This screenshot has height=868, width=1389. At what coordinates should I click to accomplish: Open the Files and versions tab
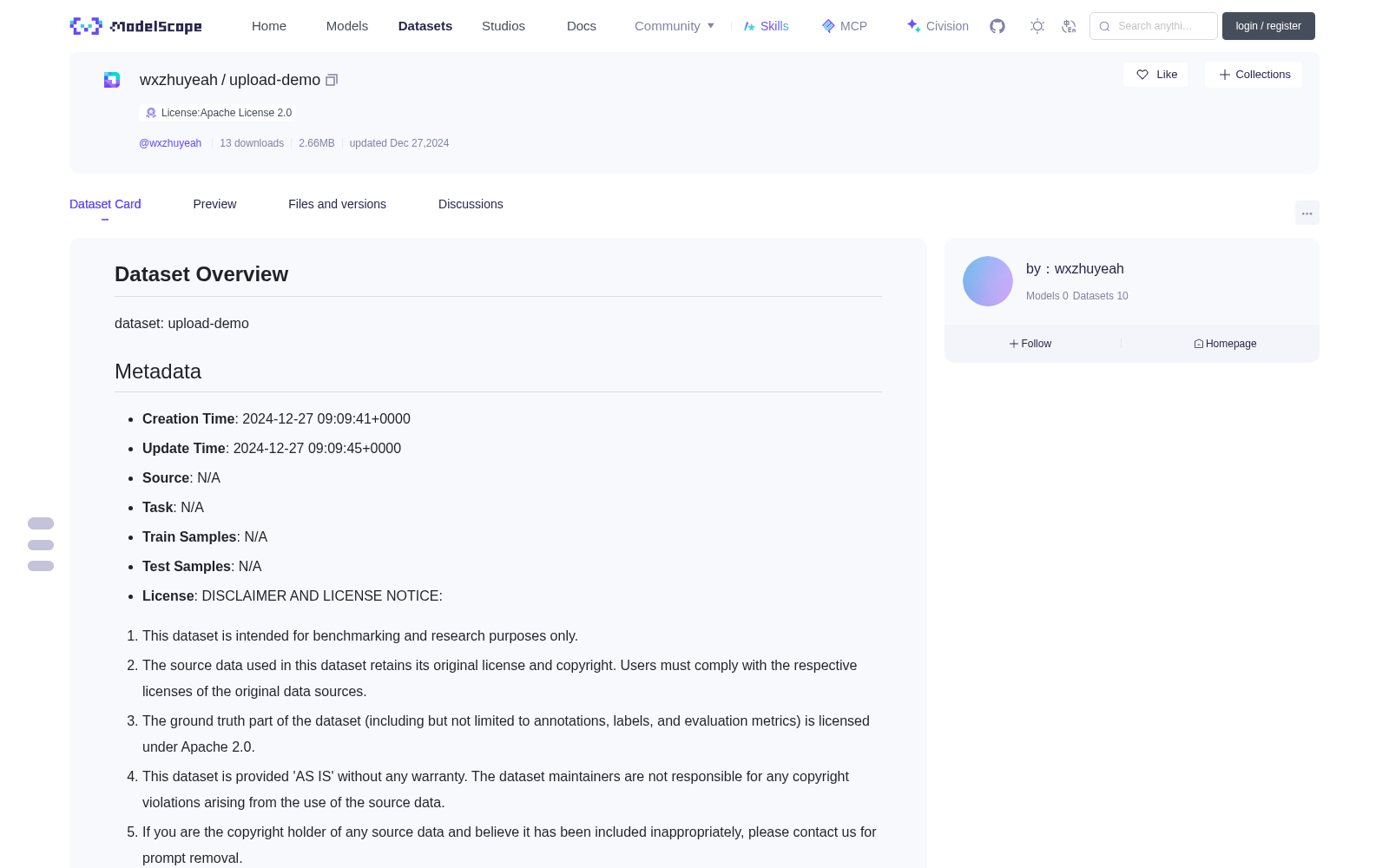coord(337,204)
